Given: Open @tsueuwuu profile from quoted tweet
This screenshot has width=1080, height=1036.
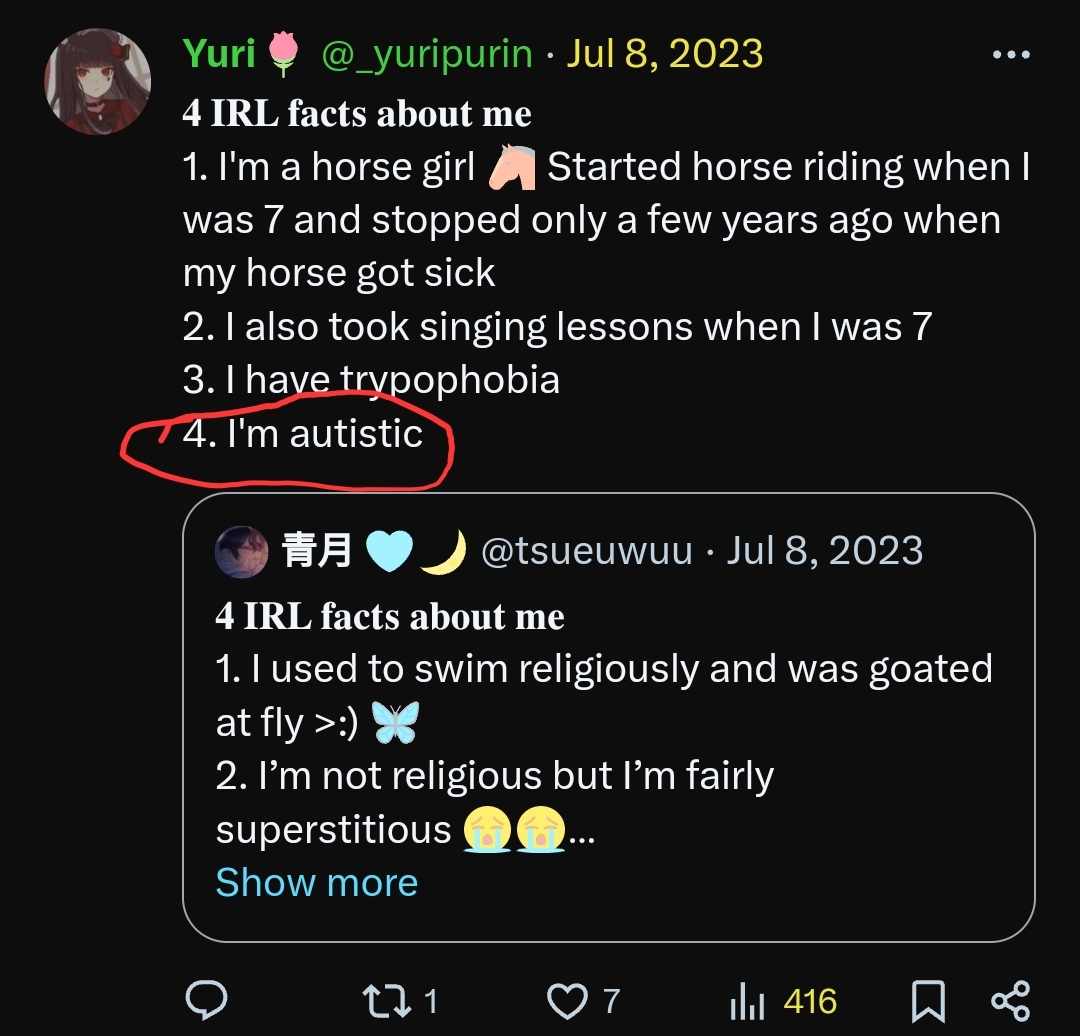Looking at the screenshot, I should click(587, 551).
